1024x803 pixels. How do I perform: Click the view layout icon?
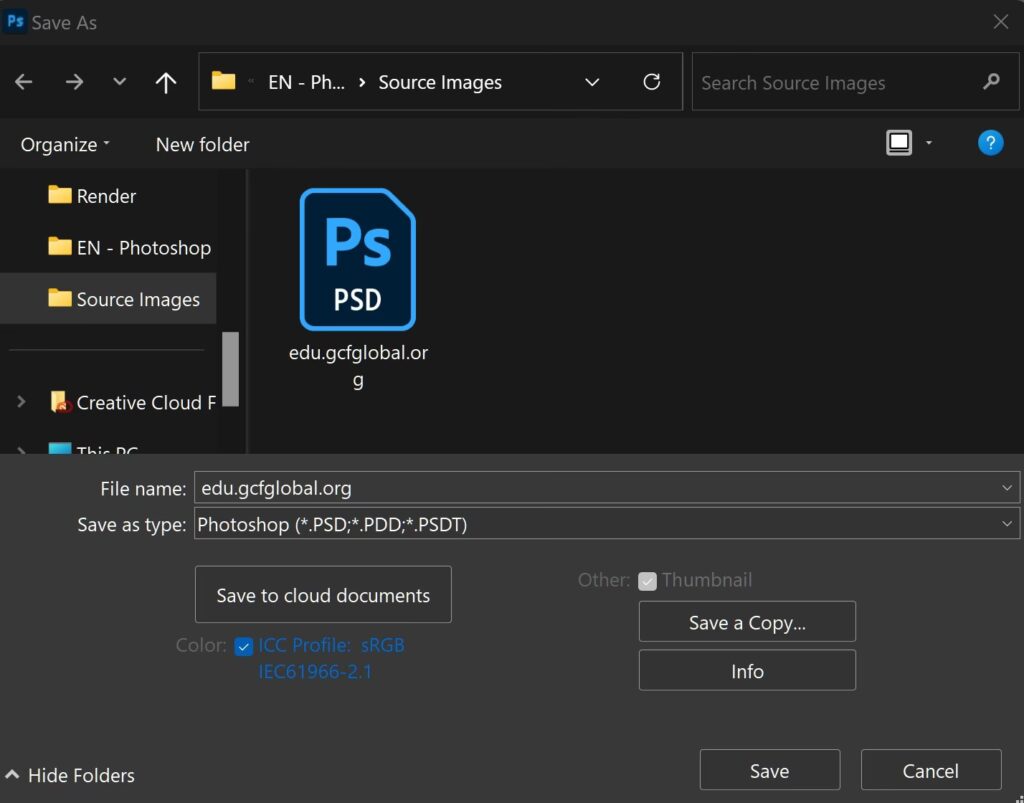[899, 143]
